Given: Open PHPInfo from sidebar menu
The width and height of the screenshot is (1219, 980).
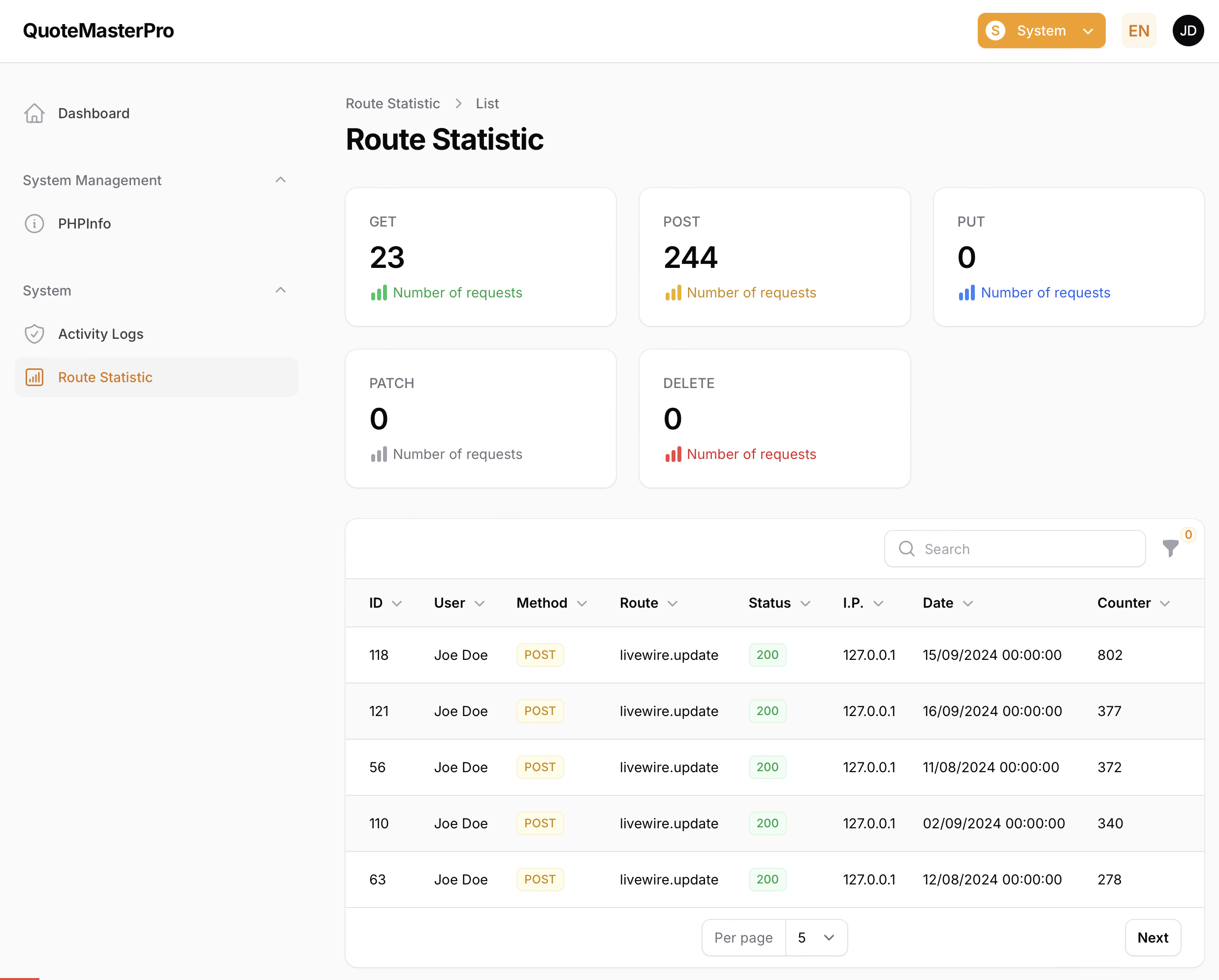Looking at the screenshot, I should [84, 224].
